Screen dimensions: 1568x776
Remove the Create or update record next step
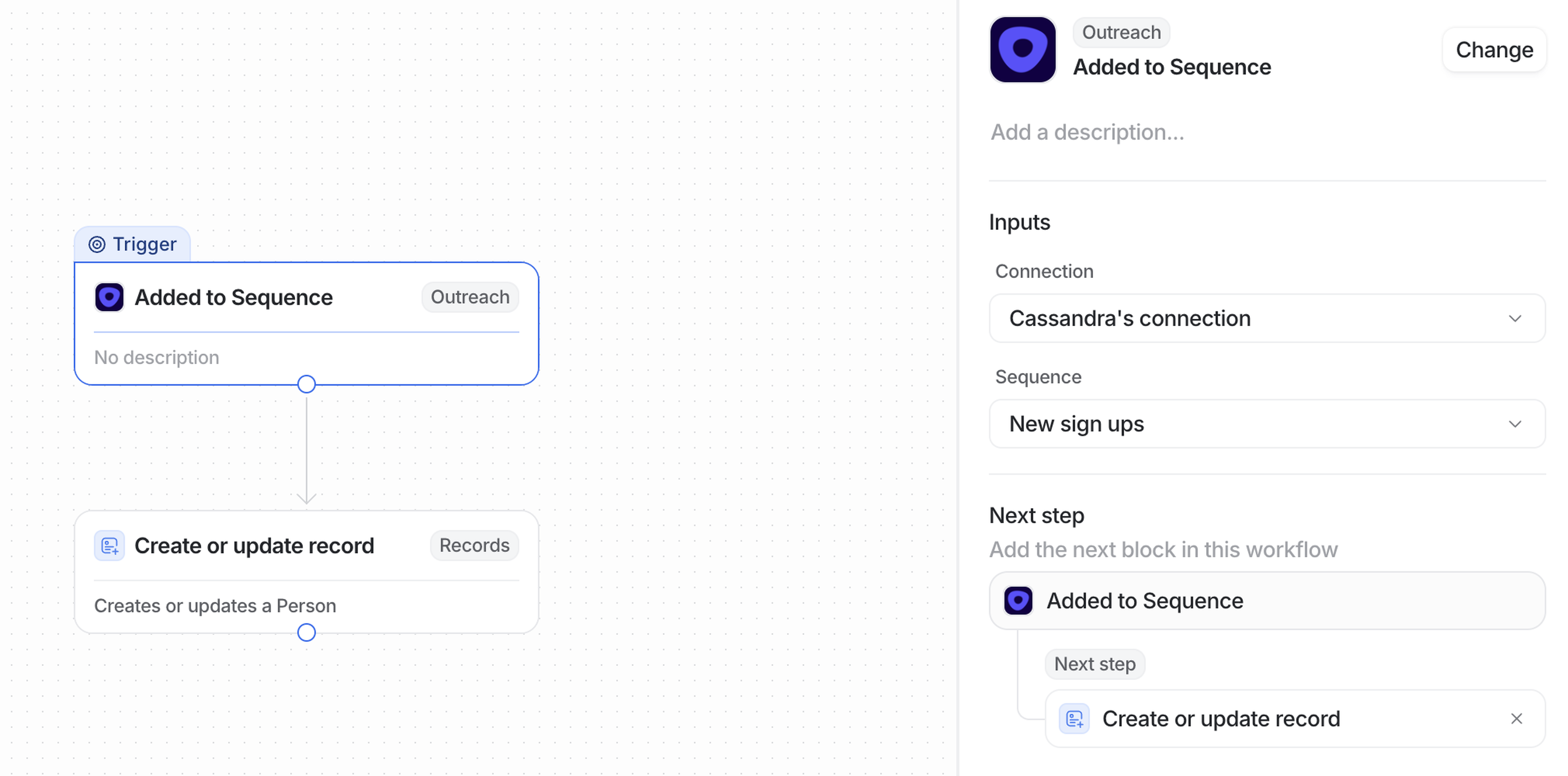coord(1516,719)
